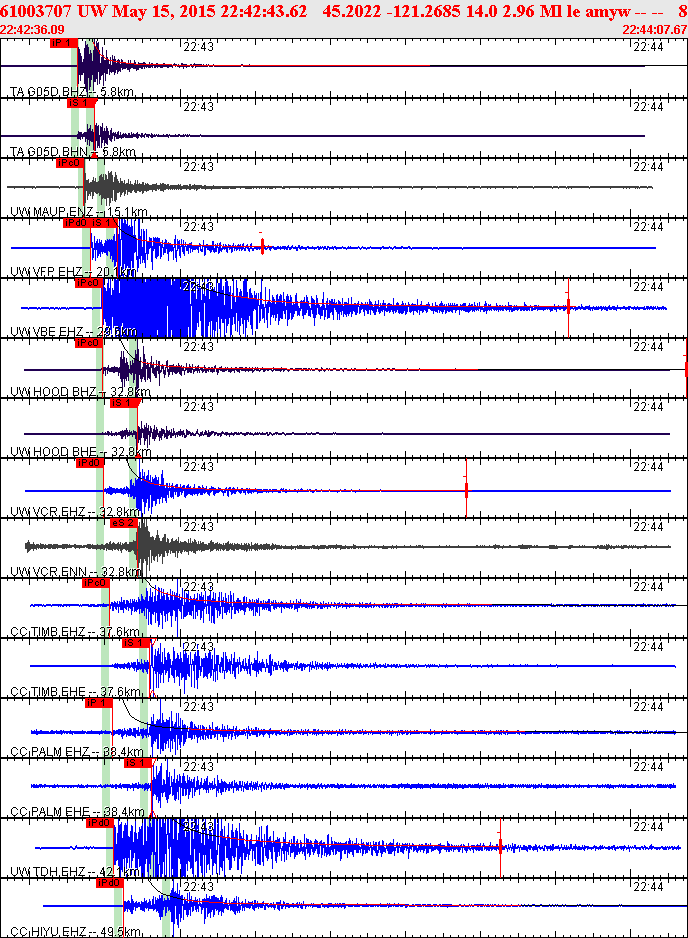Select the 'UW MAUP ENZ -- 15.1km' label

tap(78, 212)
